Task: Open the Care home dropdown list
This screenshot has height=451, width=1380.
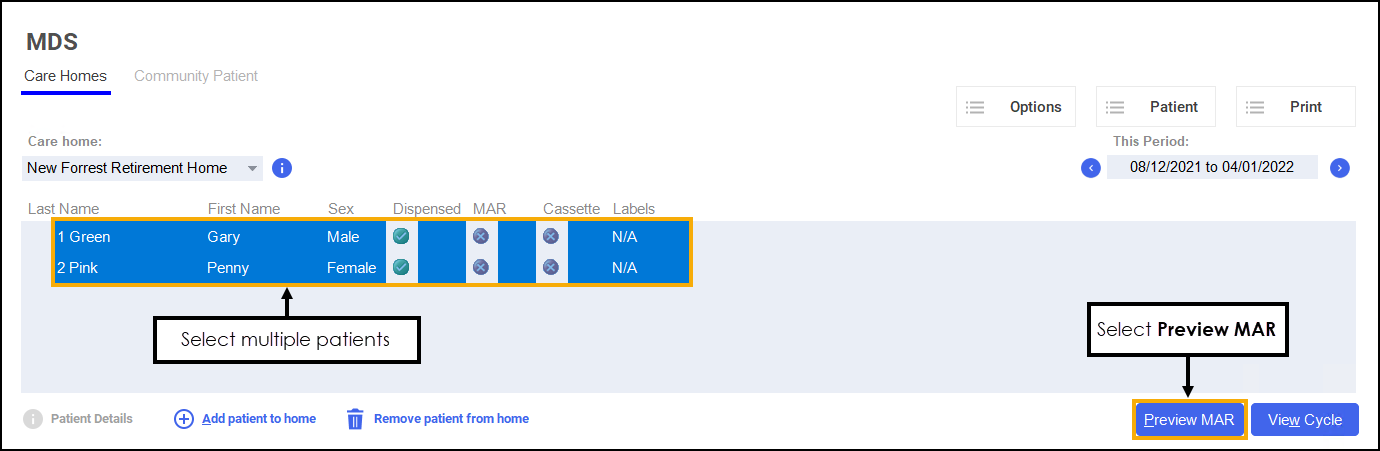Action: tap(253, 168)
